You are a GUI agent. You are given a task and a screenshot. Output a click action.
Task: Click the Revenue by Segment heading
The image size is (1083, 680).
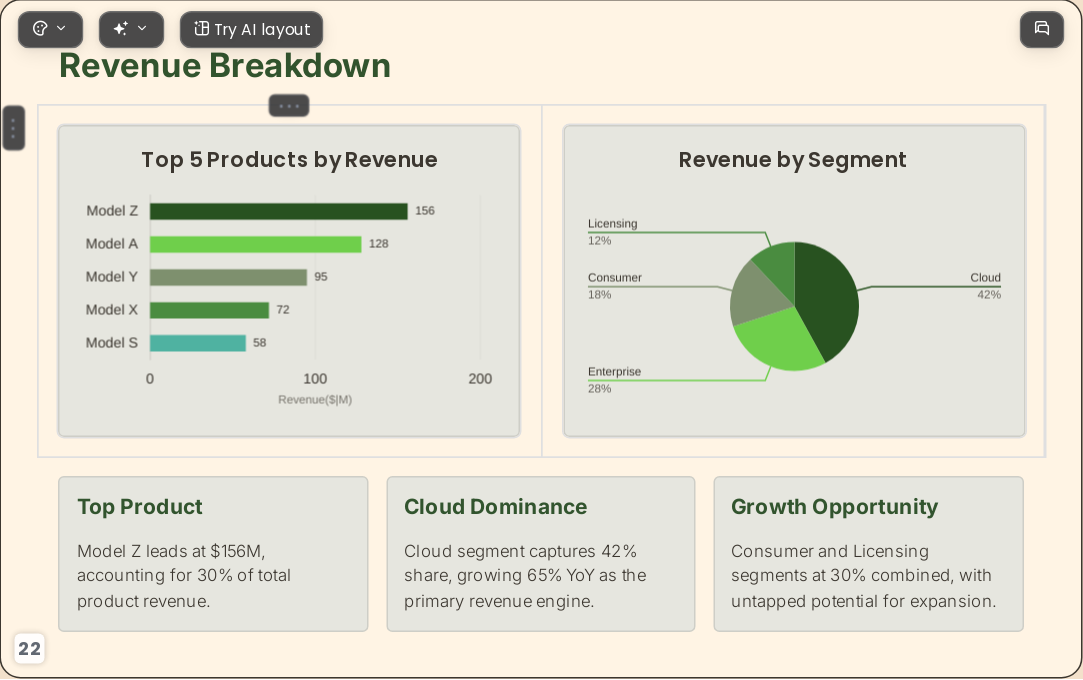click(792, 159)
